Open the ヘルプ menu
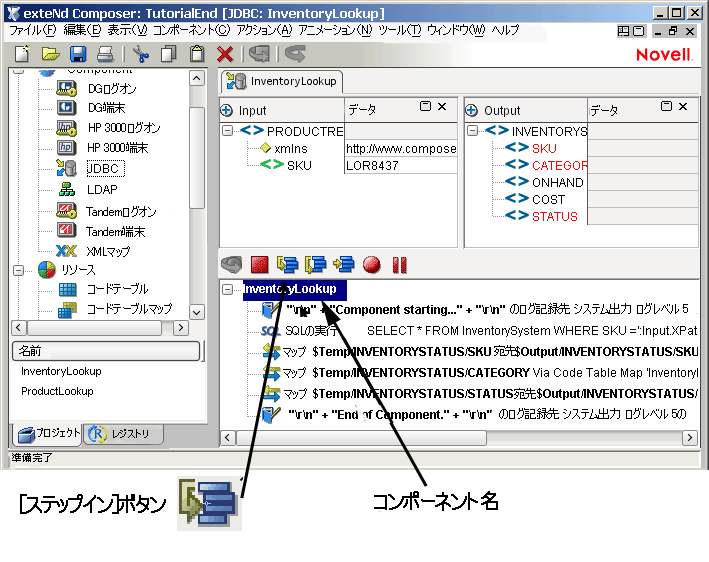Screen dimensions: 709x562 tap(505, 30)
